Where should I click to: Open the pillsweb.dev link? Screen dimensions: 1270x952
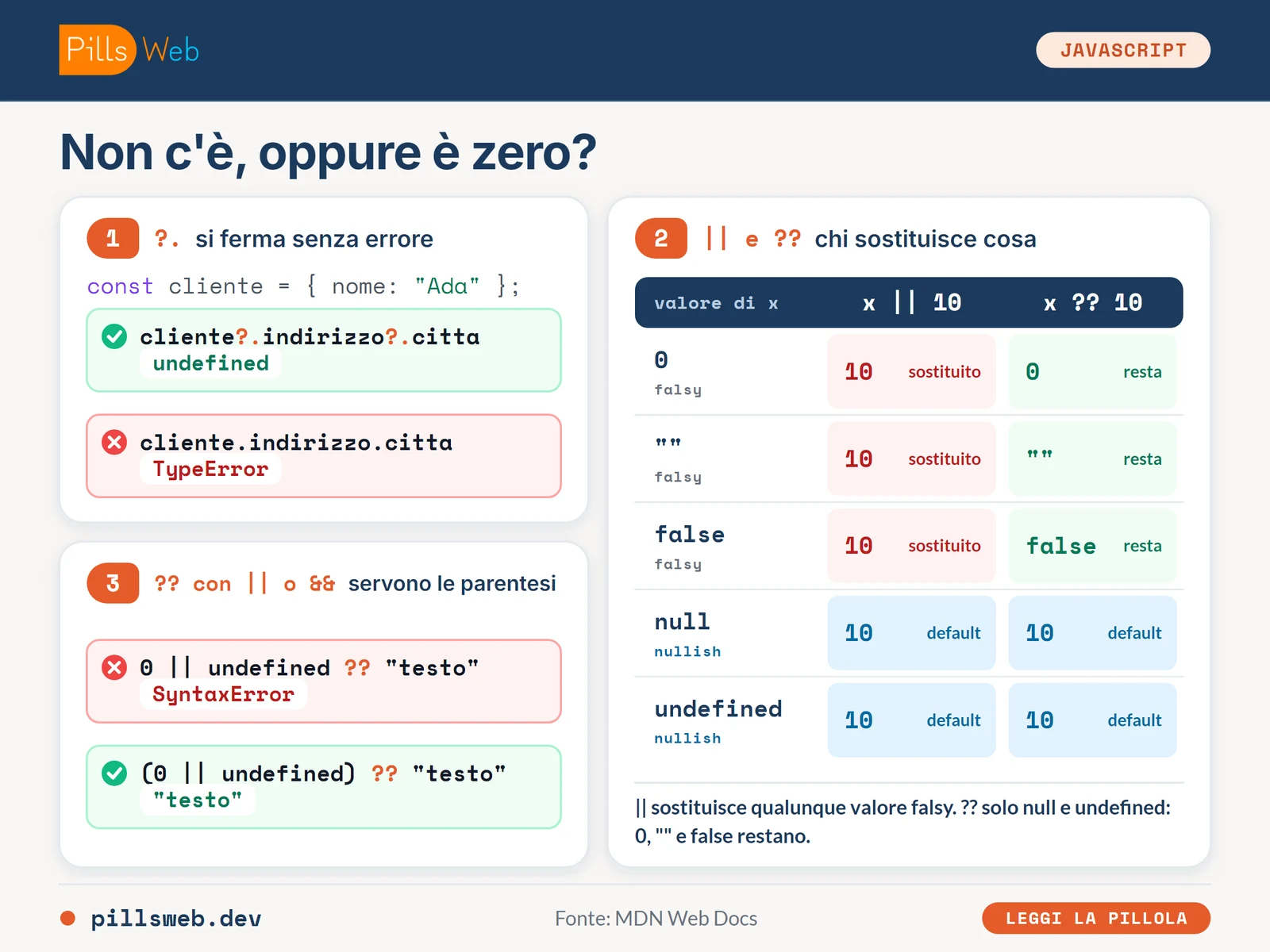click(176, 918)
